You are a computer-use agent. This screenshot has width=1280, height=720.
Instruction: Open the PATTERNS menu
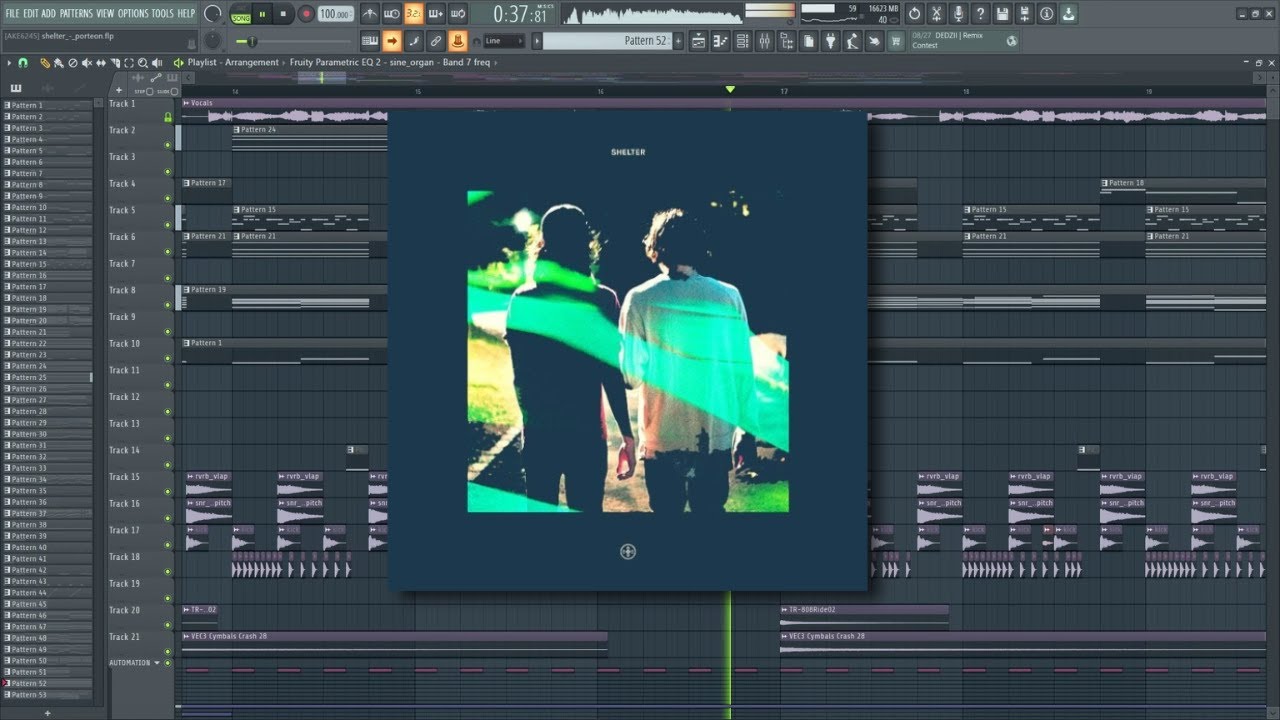click(x=76, y=13)
